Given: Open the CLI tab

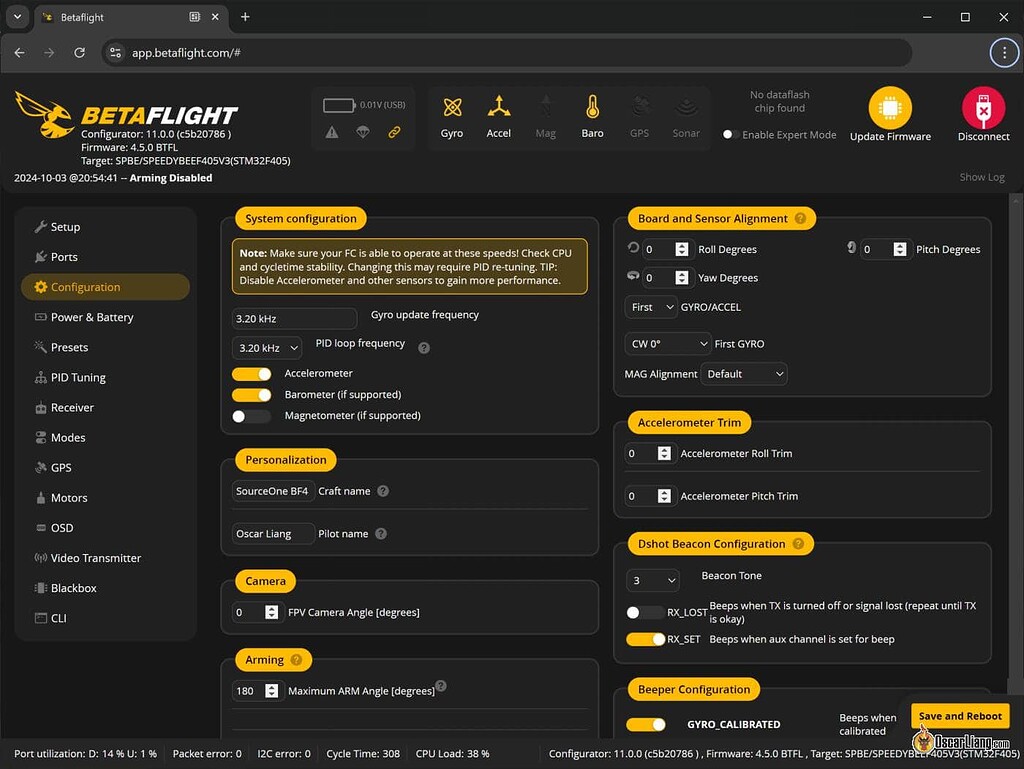Looking at the screenshot, I should point(105,618).
